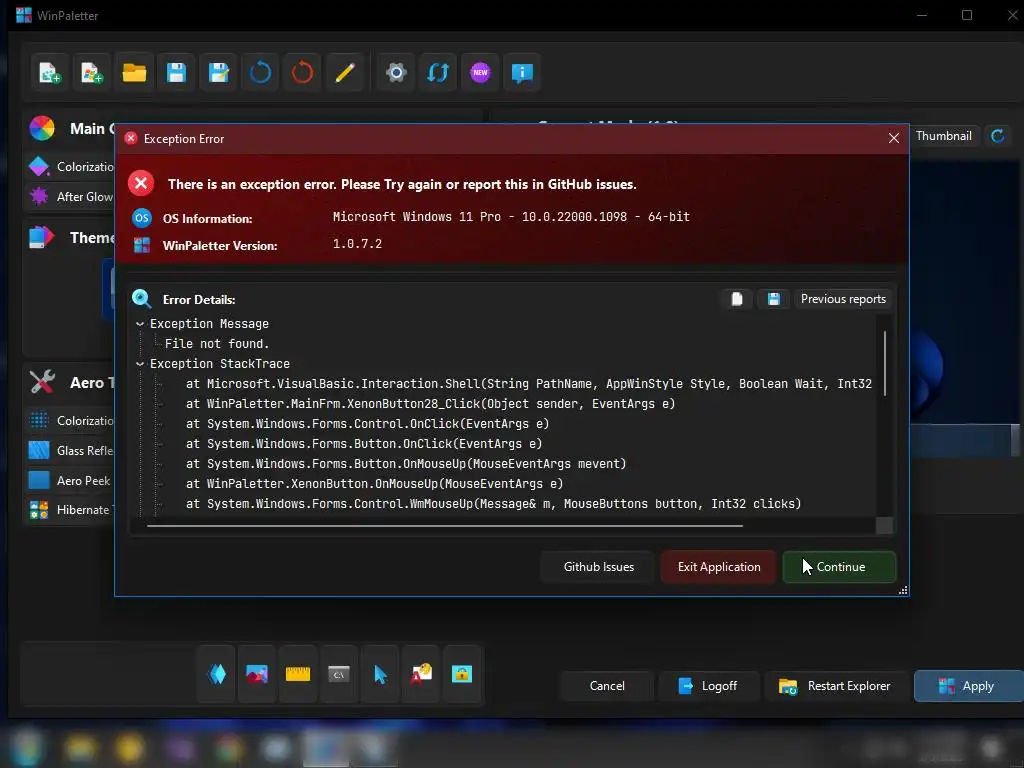Click Apply in the WinPaletter window
Screen dimensions: 1024x768
(968, 686)
